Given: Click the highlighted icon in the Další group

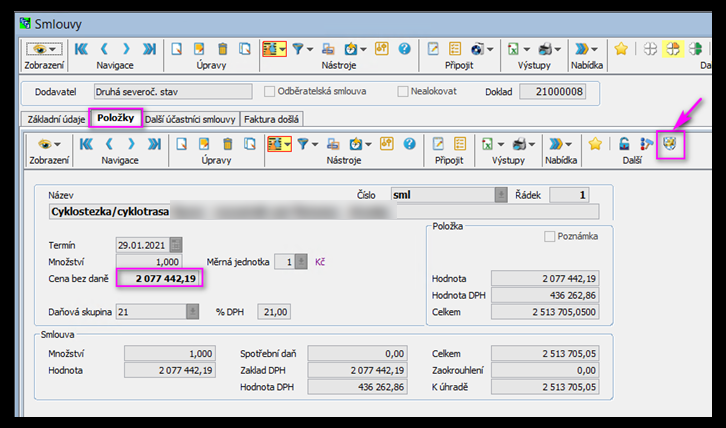Looking at the screenshot, I should click(x=670, y=144).
